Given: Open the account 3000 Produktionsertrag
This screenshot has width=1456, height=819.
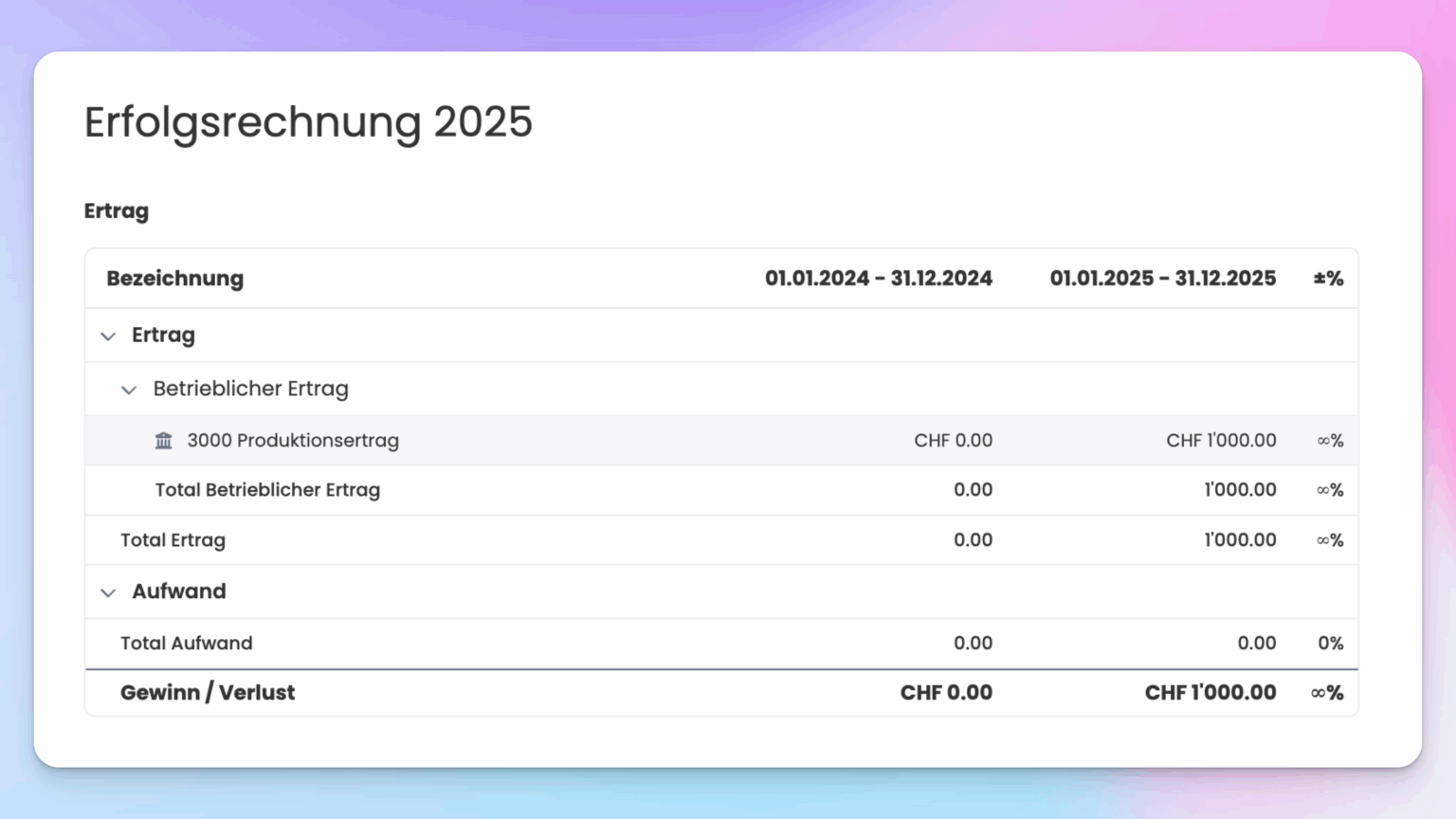Looking at the screenshot, I should 293,440.
